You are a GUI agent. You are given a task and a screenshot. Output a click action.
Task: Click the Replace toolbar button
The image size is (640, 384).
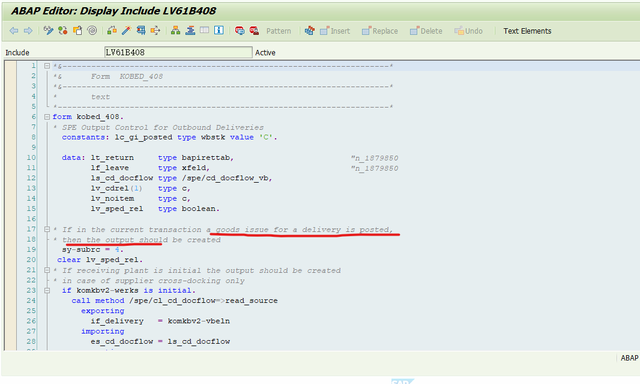point(380,31)
